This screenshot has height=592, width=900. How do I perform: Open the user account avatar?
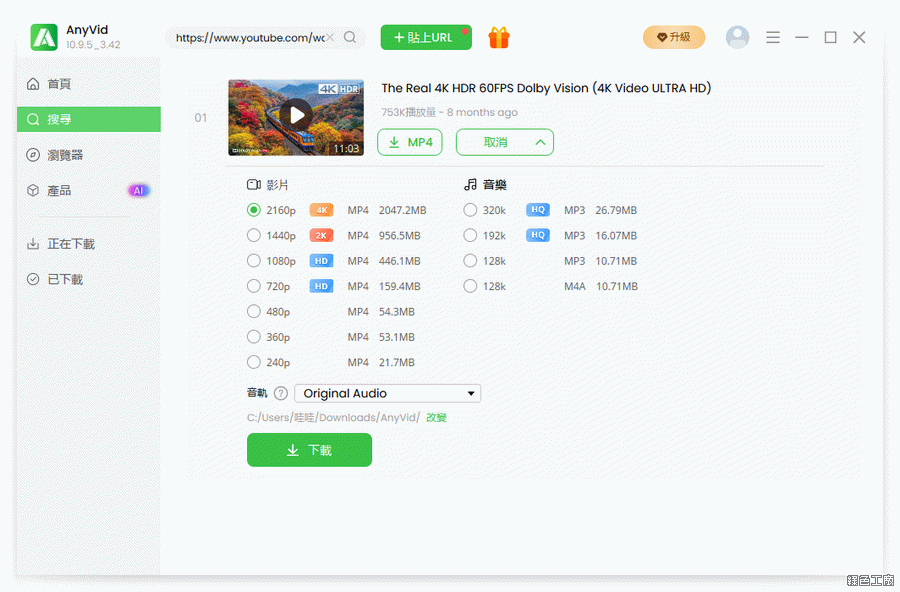tap(737, 38)
